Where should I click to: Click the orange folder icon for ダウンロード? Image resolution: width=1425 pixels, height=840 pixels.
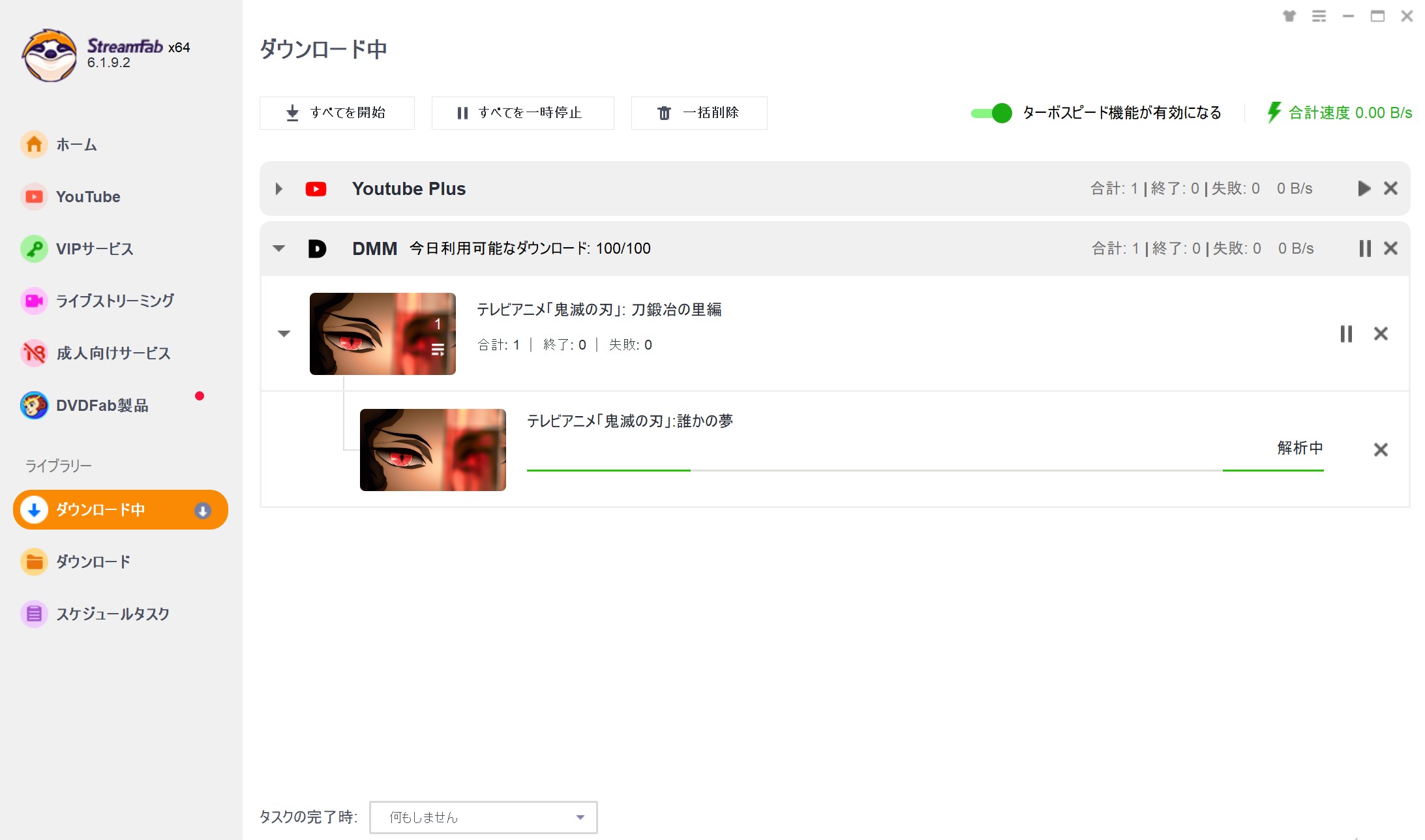(34, 562)
